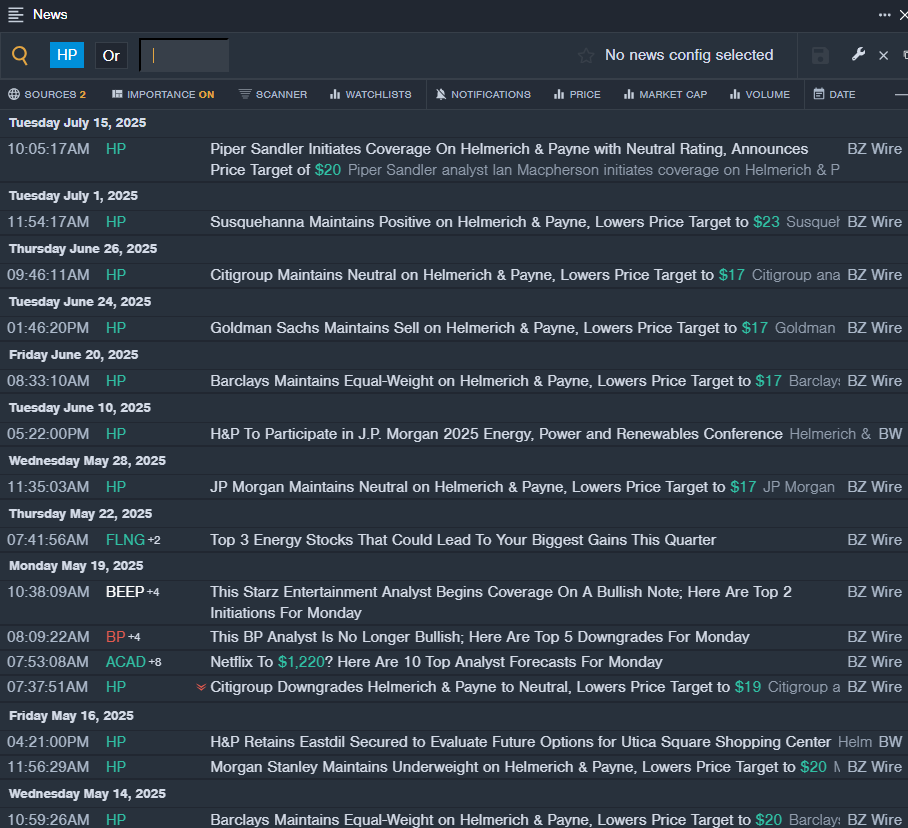Open Top 3 Energy Stocks headline
This screenshot has width=908, height=828.
[x=463, y=540]
